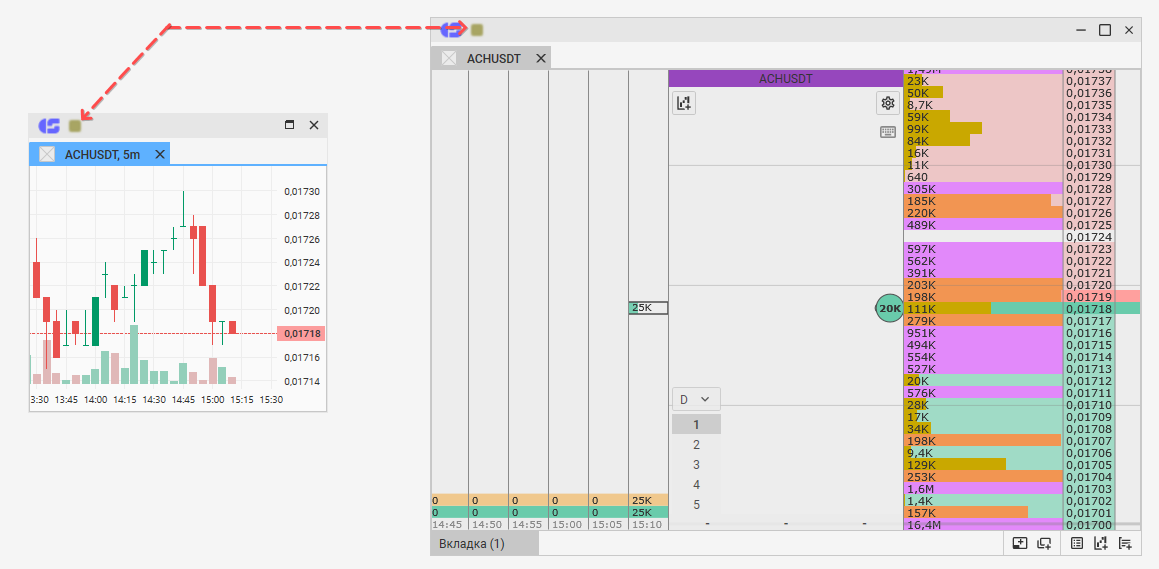
Task: Click the purple ACHUSDT header bar
Action: [786, 78]
